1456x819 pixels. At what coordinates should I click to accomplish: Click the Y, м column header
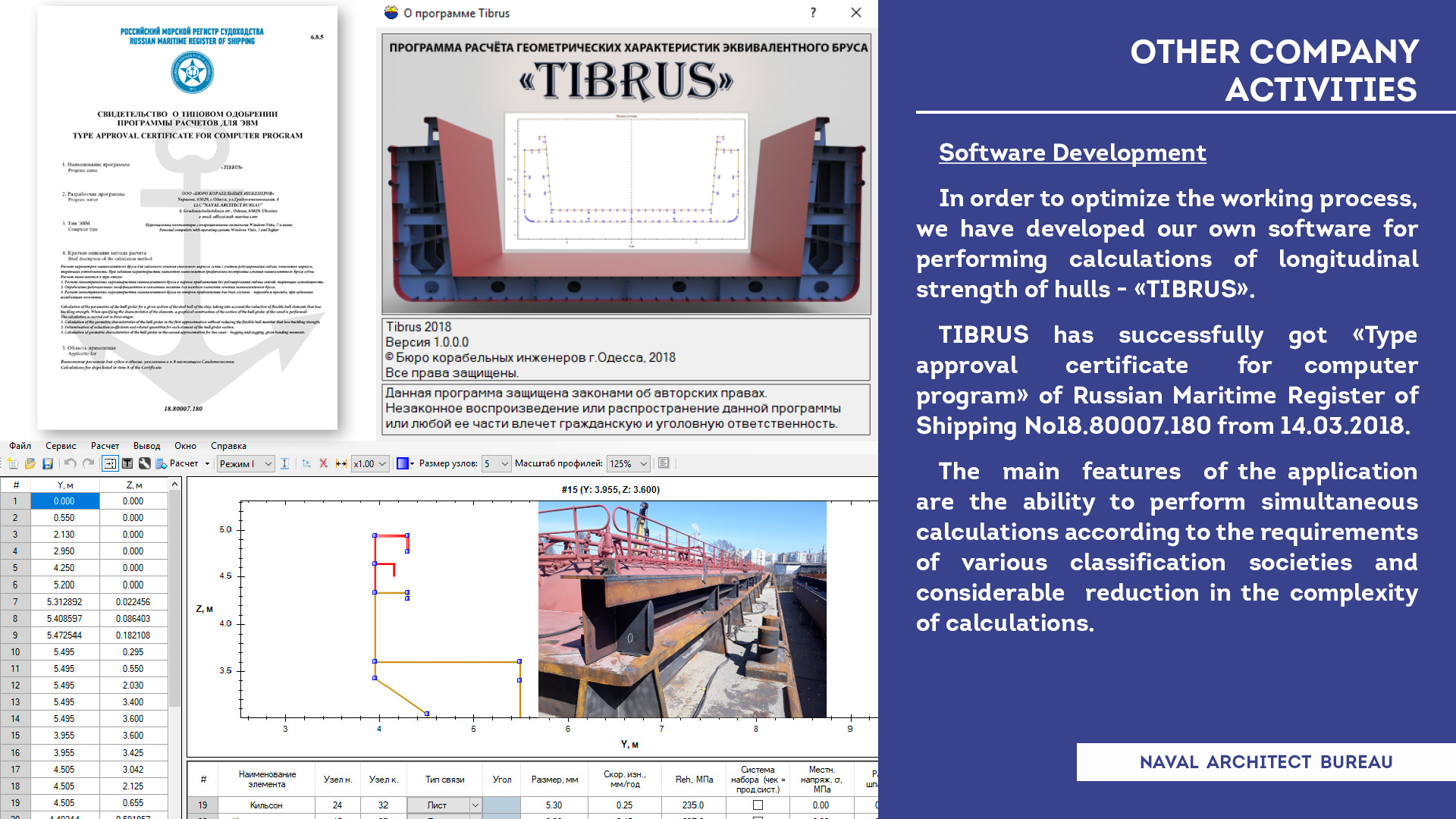click(65, 485)
